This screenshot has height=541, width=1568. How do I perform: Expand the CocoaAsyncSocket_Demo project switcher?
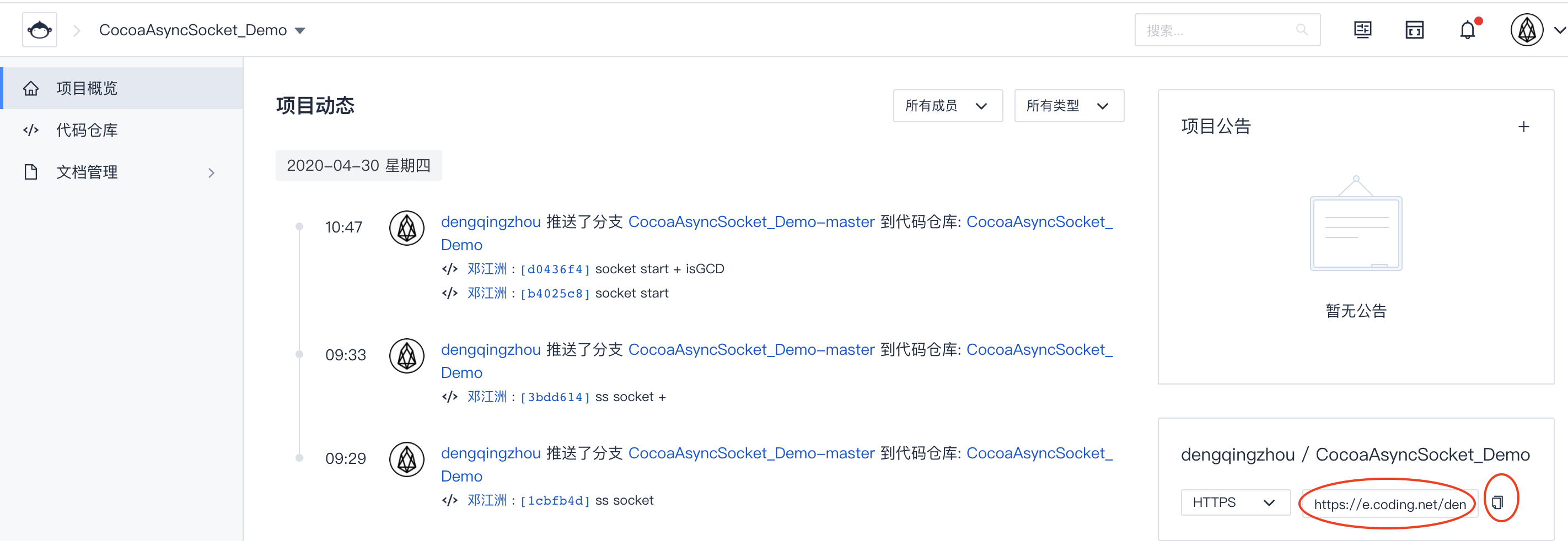coord(300,29)
